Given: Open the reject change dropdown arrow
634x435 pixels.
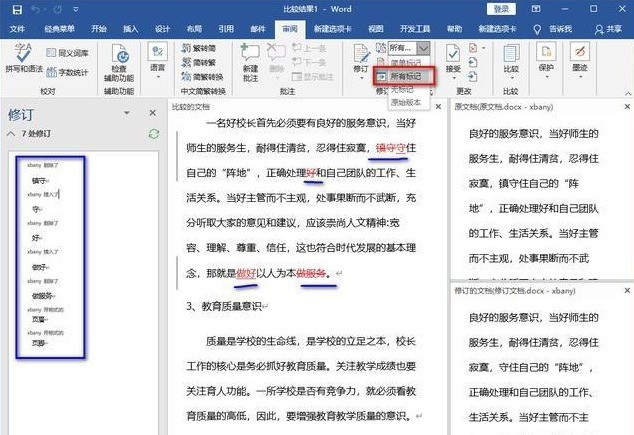Looking at the screenshot, I should point(484,48).
